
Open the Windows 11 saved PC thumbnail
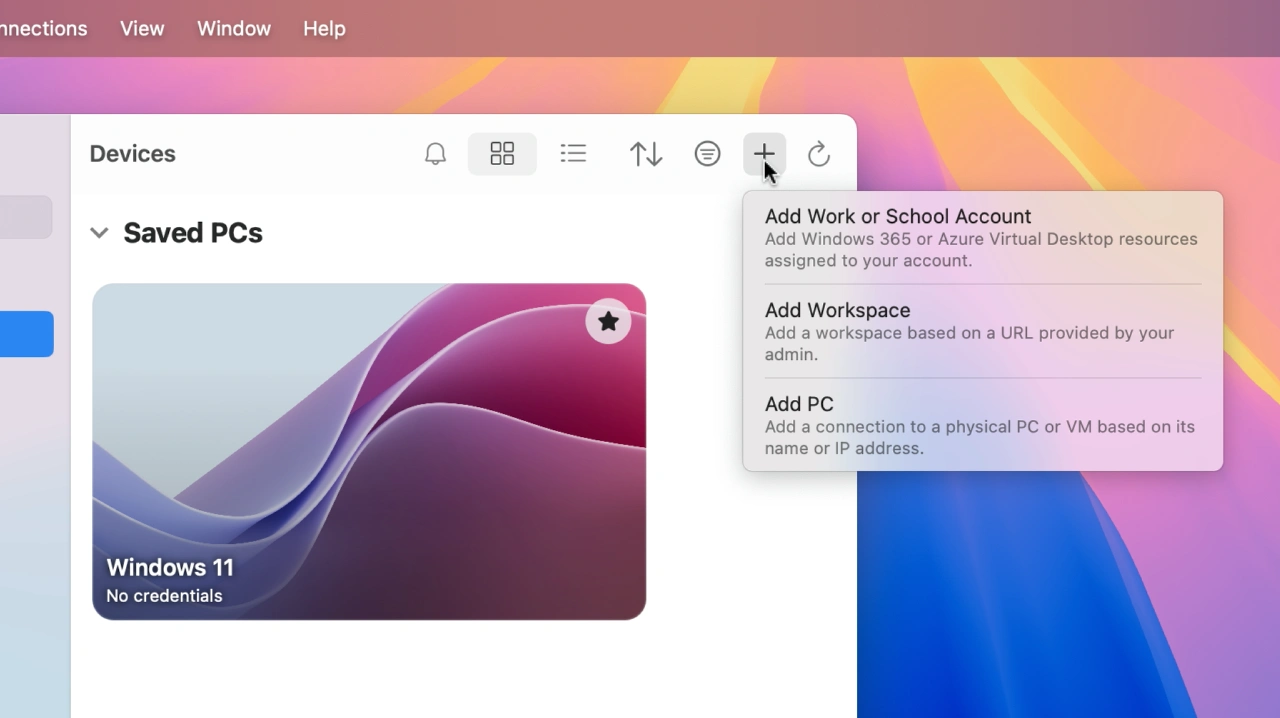click(x=369, y=451)
